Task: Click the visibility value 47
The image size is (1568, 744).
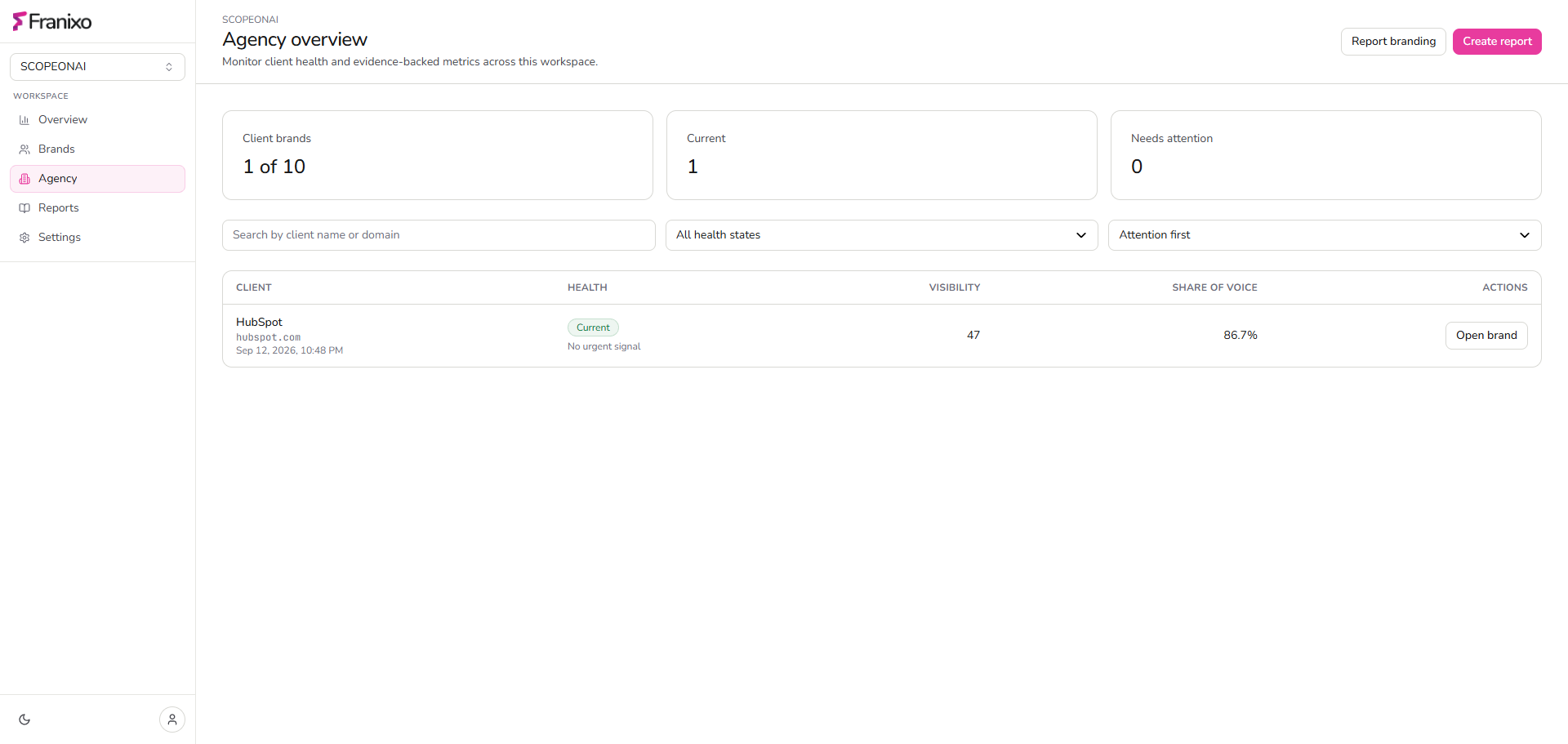Action: [973, 336]
